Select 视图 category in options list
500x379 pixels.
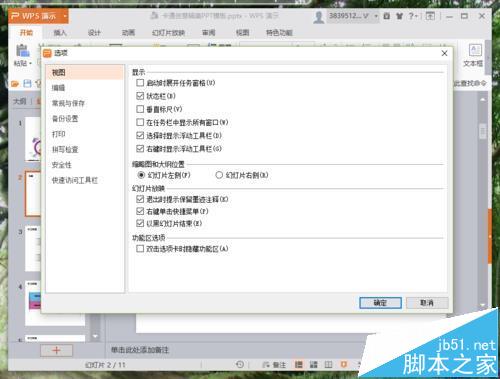coord(85,72)
